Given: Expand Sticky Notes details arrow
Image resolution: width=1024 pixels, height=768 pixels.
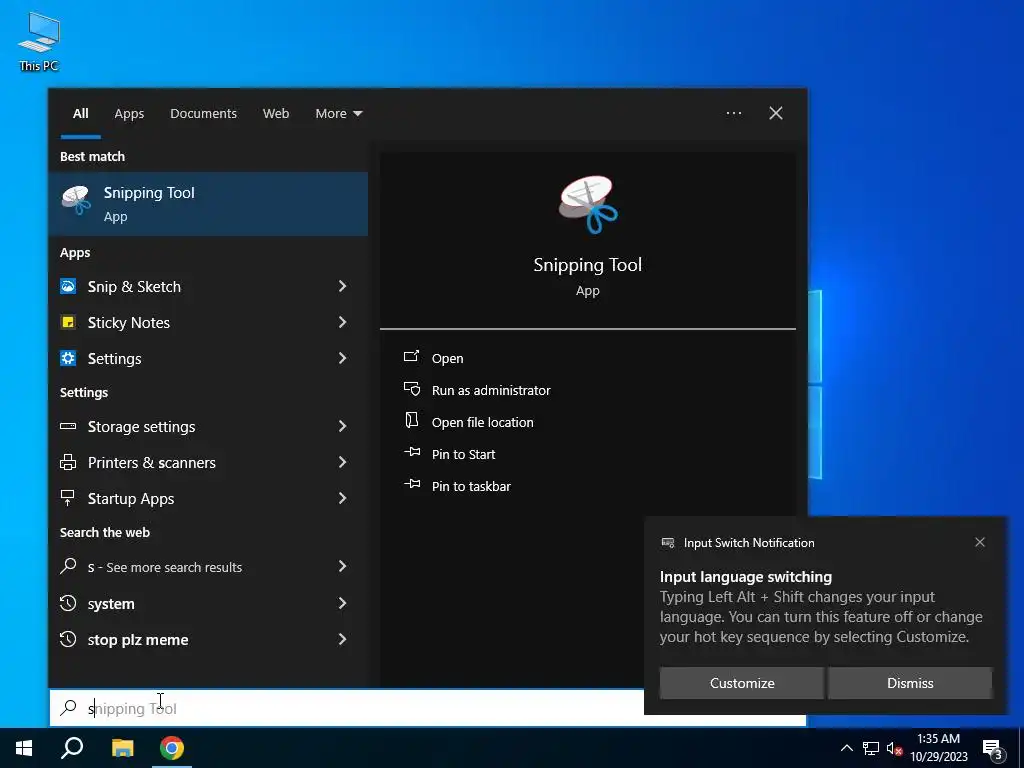Looking at the screenshot, I should (x=342, y=322).
